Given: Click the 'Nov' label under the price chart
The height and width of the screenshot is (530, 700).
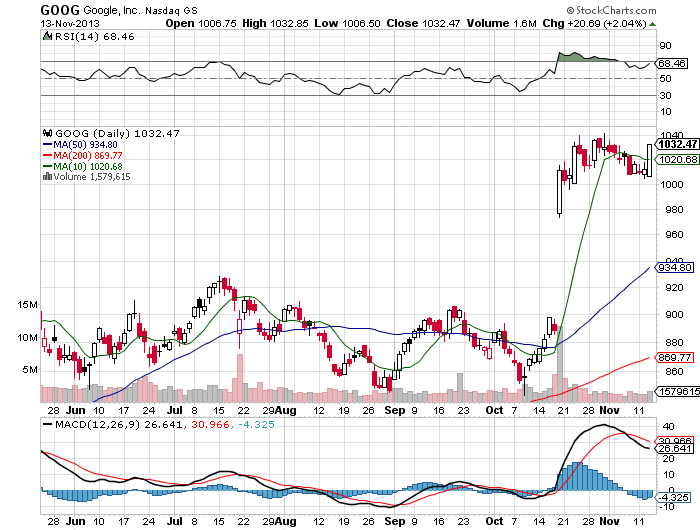Looking at the screenshot, I should 609,410.
